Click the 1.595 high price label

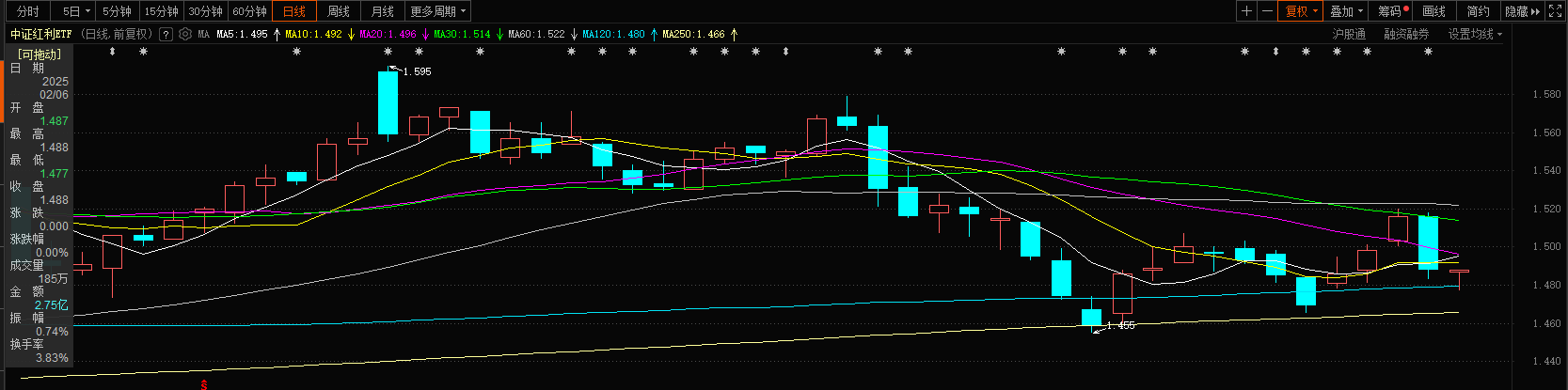[417, 71]
